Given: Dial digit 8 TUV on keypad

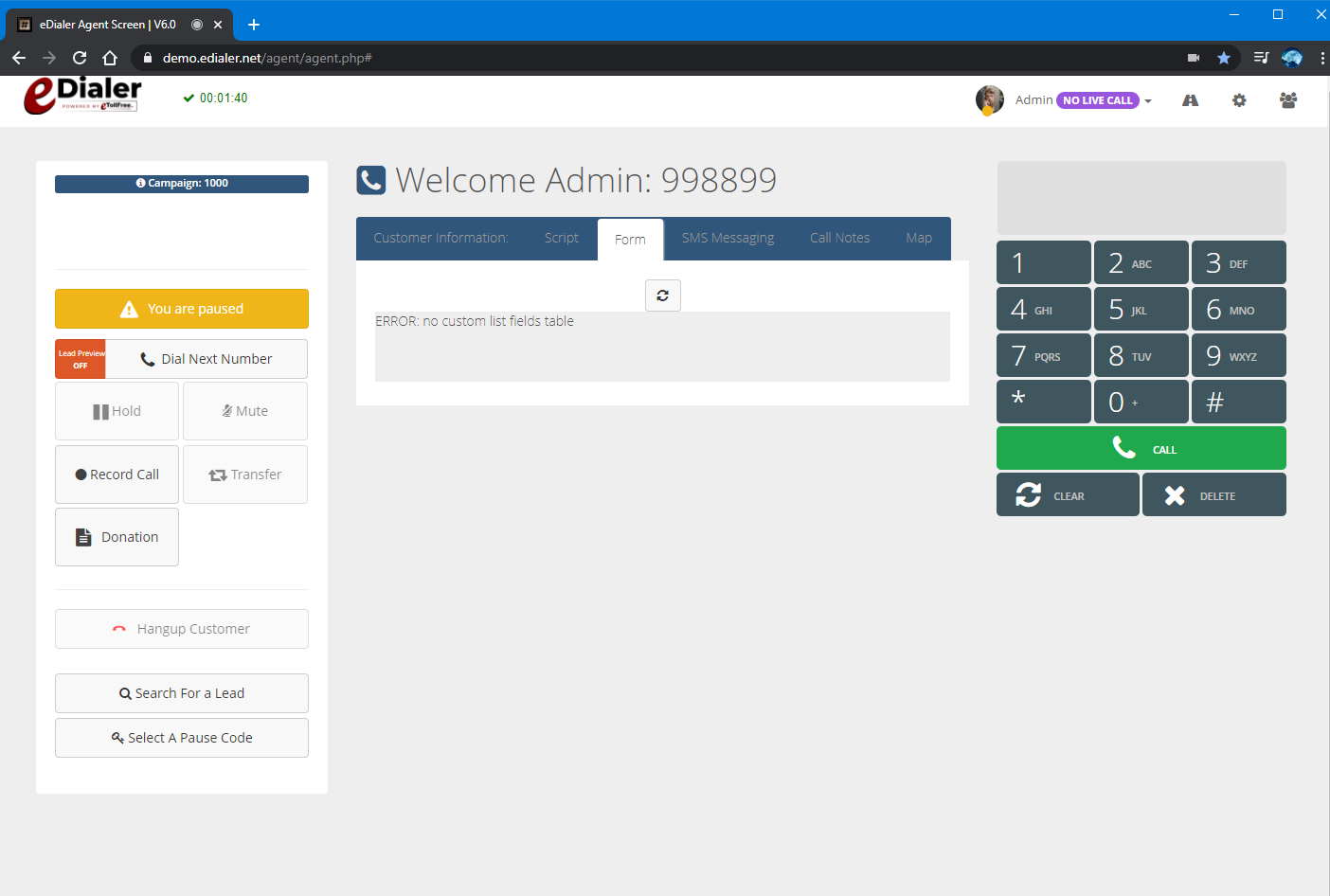Looking at the screenshot, I should [1141, 355].
